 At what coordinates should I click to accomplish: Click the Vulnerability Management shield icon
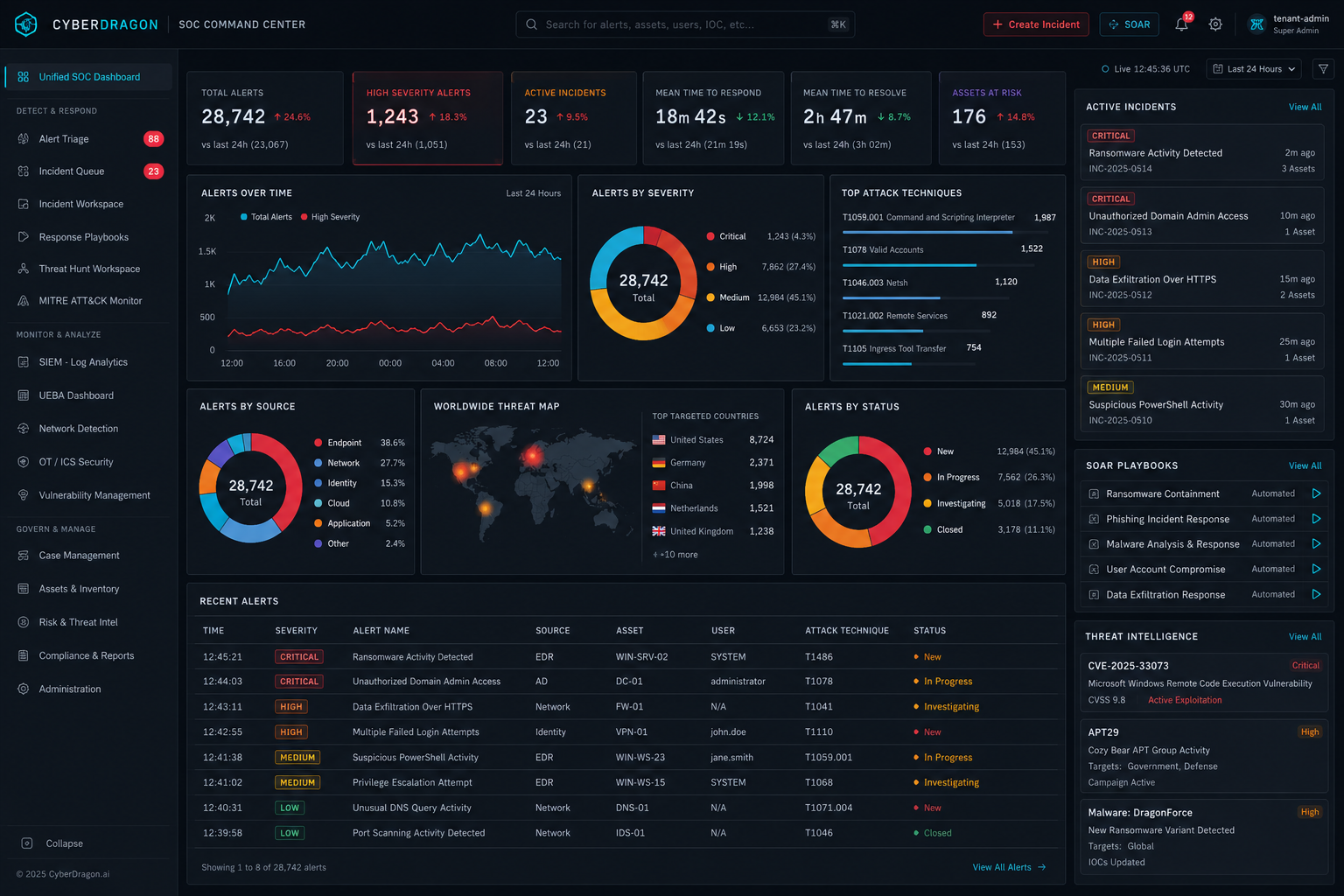coord(24,495)
